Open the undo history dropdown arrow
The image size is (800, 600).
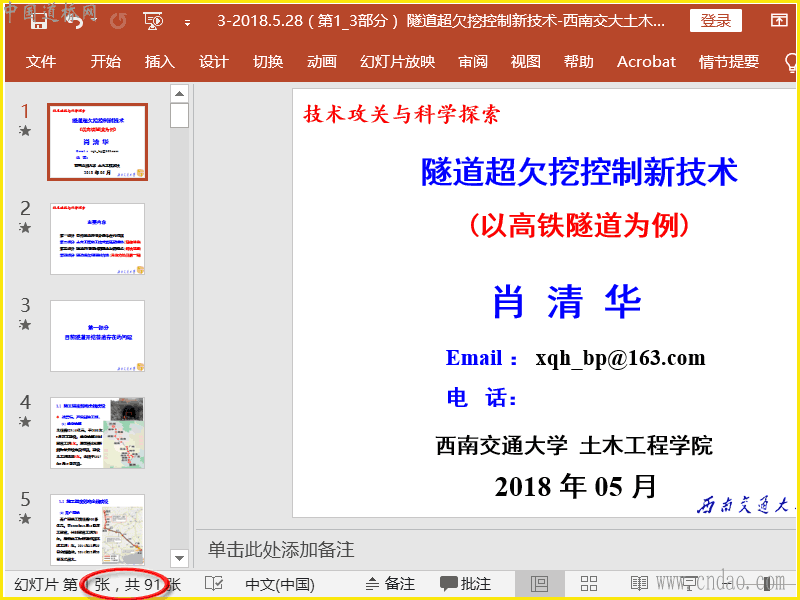coord(94,21)
